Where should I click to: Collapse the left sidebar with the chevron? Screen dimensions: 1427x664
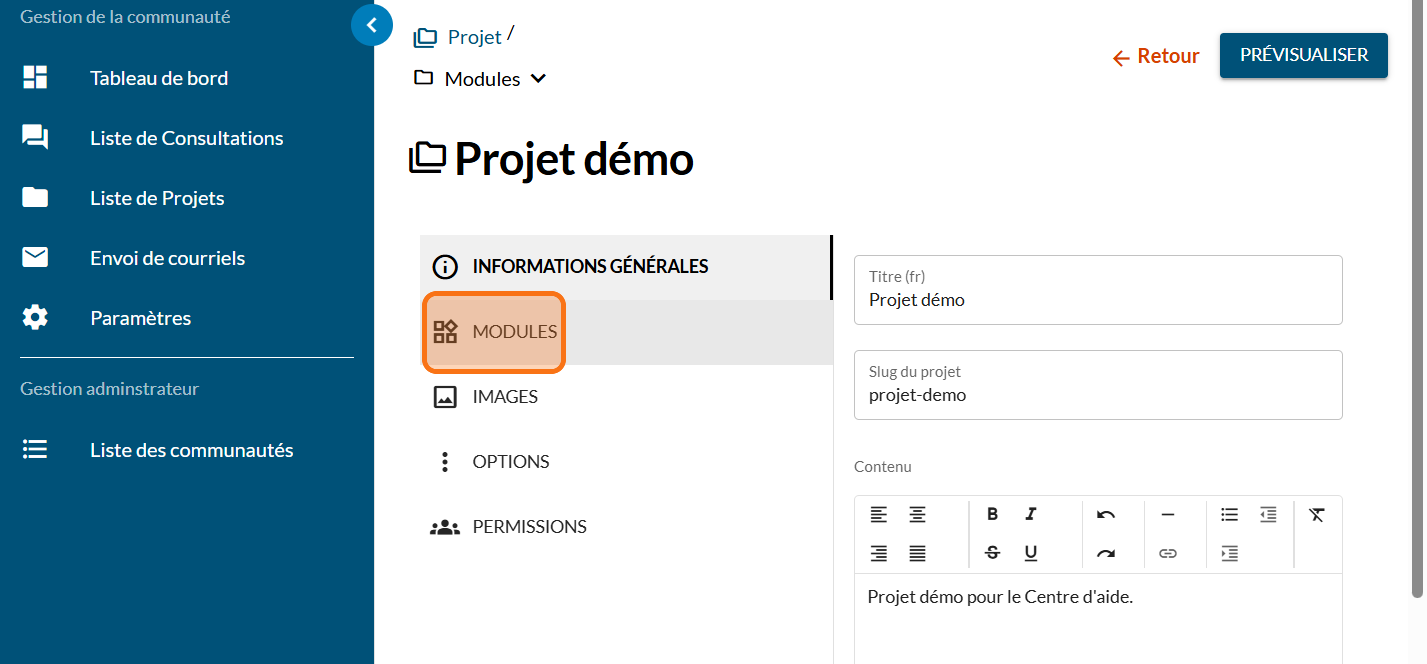(x=372, y=25)
